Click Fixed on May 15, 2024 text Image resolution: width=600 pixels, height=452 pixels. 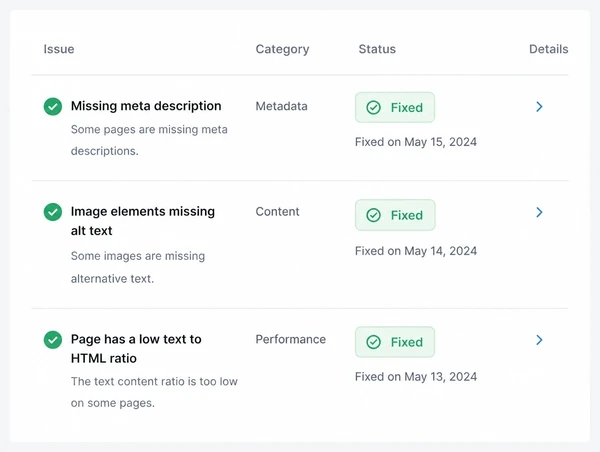click(x=416, y=142)
